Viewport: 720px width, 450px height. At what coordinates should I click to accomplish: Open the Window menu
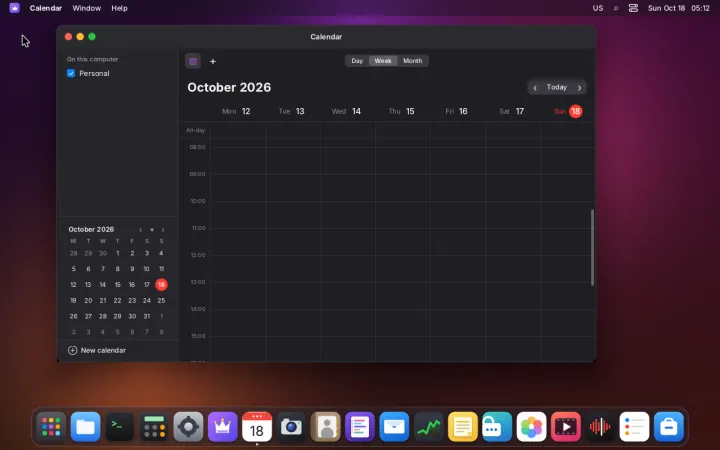tap(86, 8)
